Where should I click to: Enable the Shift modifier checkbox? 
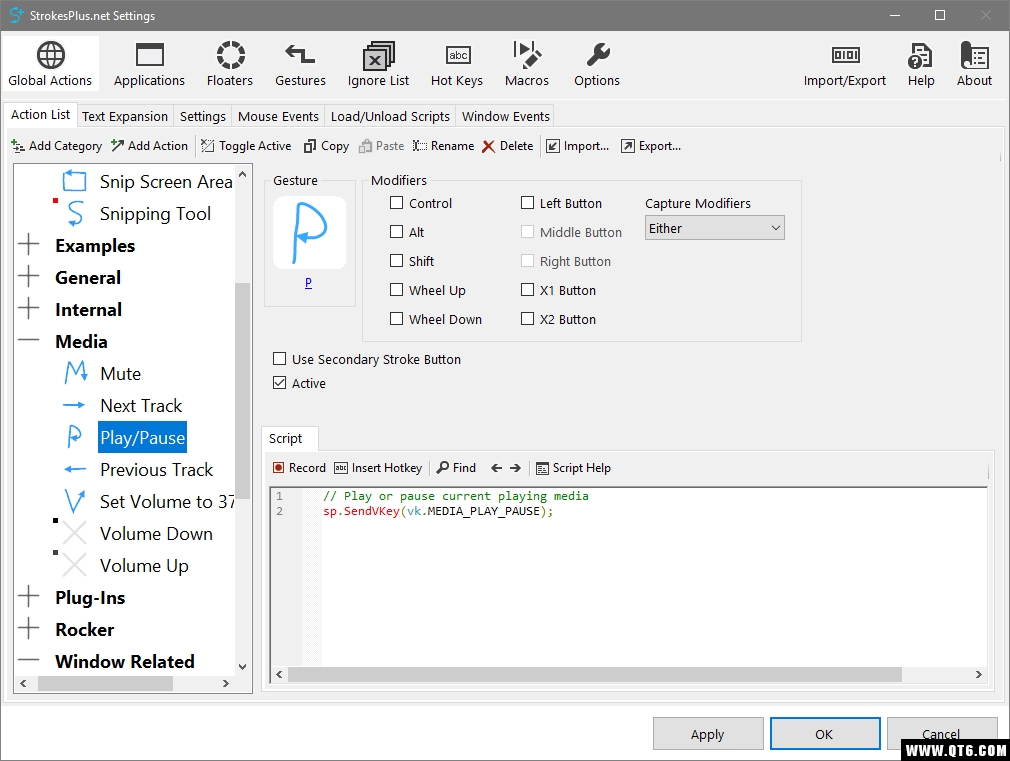coord(397,261)
